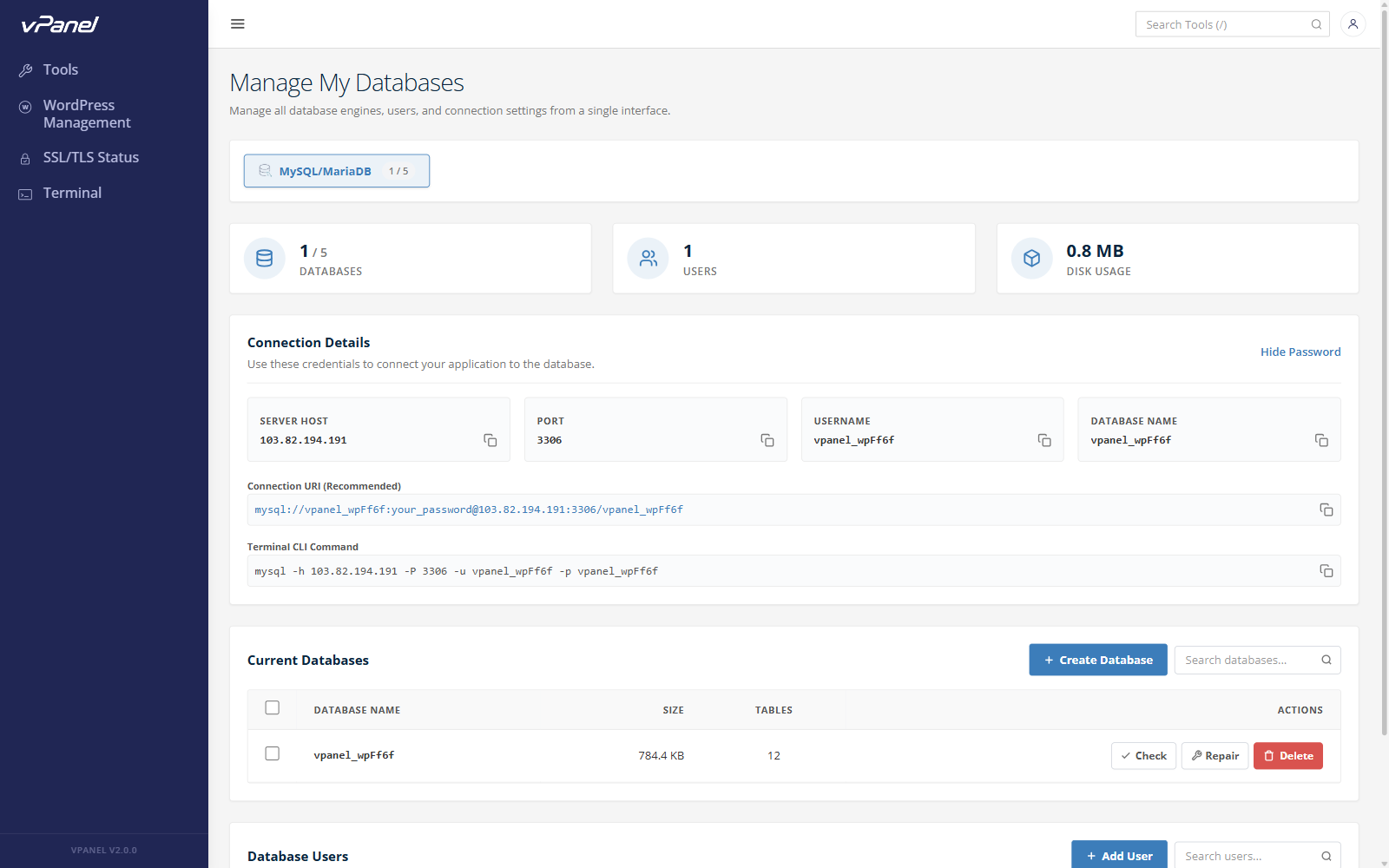The height and width of the screenshot is (868, 1389).
Task: Click Hide Password link
Action: click(1300, 352)
